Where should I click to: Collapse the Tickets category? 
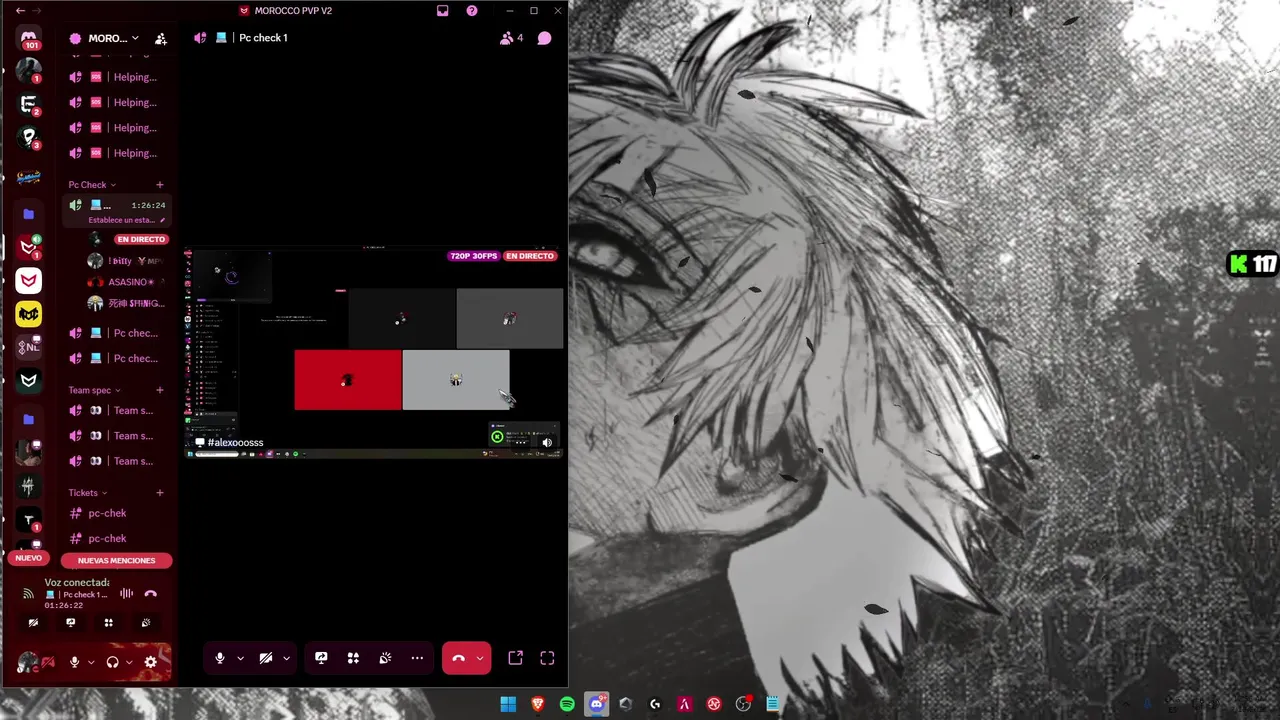point(88,492)
